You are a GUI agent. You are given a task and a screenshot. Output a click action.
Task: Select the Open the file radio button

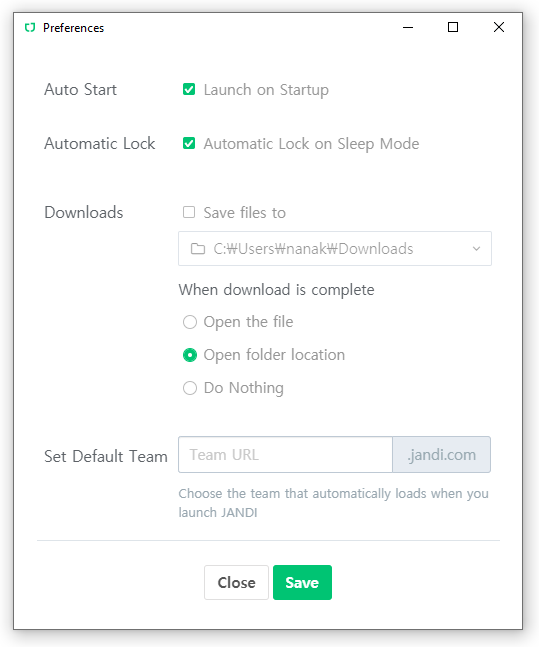(190, 322)
